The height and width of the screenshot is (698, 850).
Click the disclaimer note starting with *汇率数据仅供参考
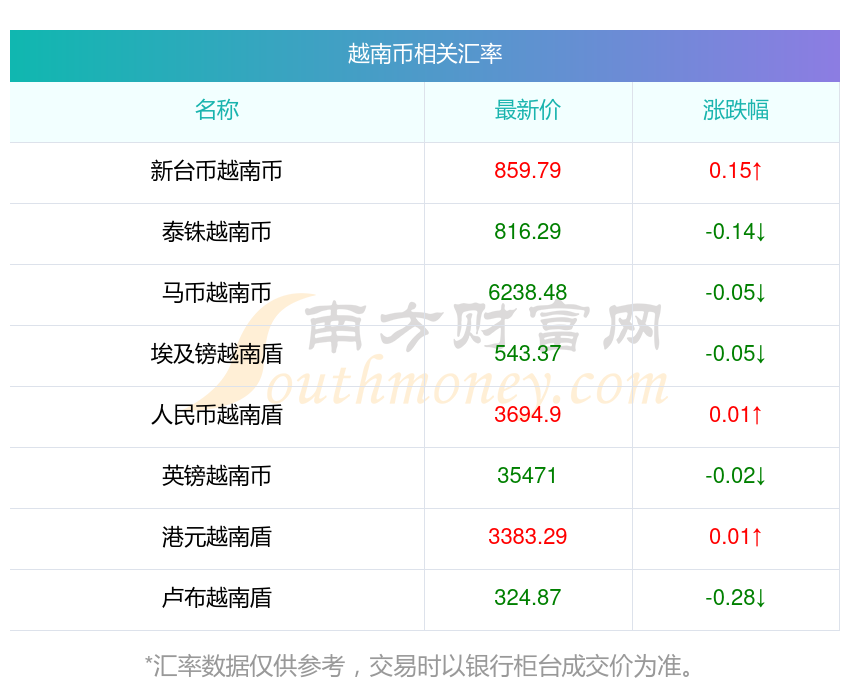tap(420, 666)
